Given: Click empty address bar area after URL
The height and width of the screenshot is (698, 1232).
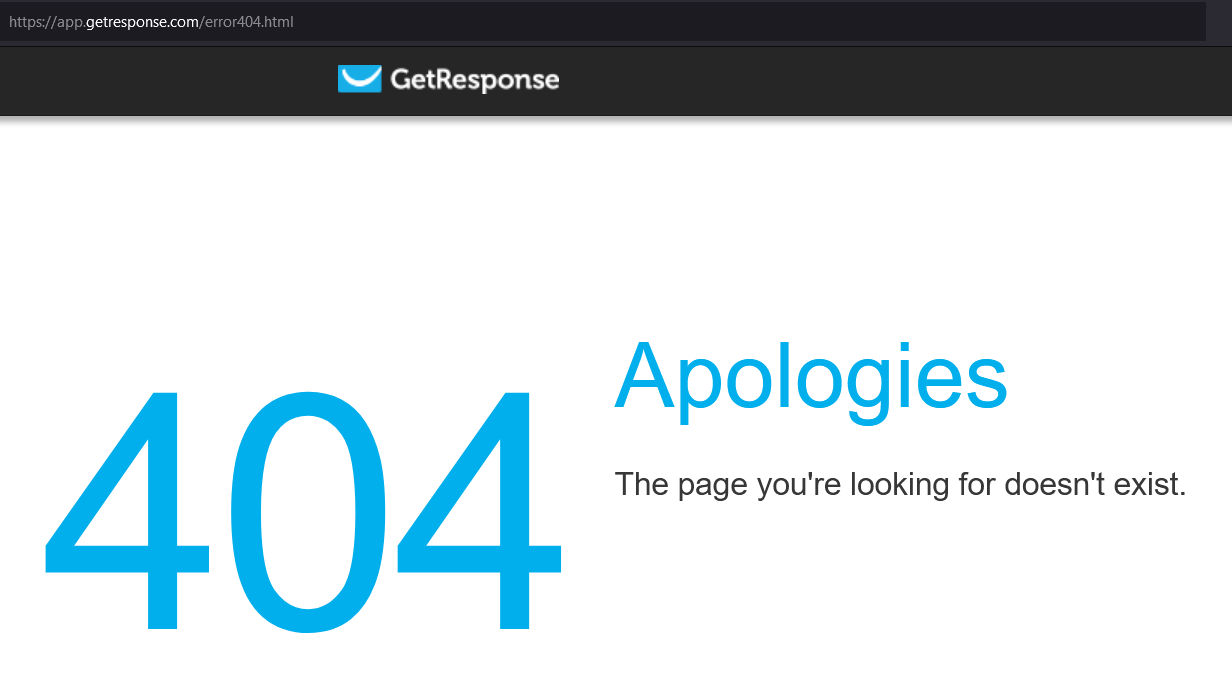Looking at the screenshot, I should tap(750, 21).
